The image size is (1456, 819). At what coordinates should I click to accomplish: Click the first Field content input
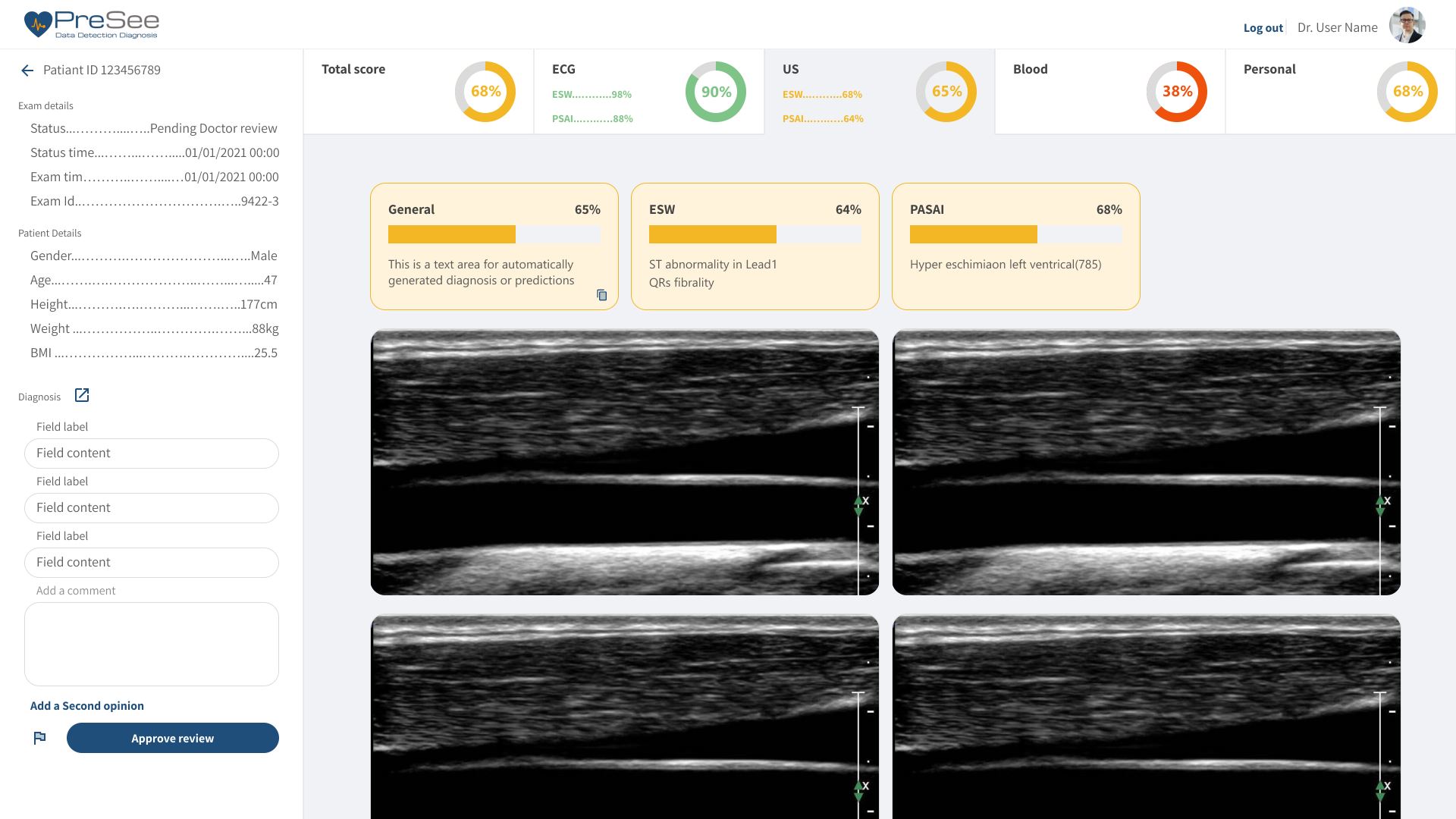tap(152, 453)
